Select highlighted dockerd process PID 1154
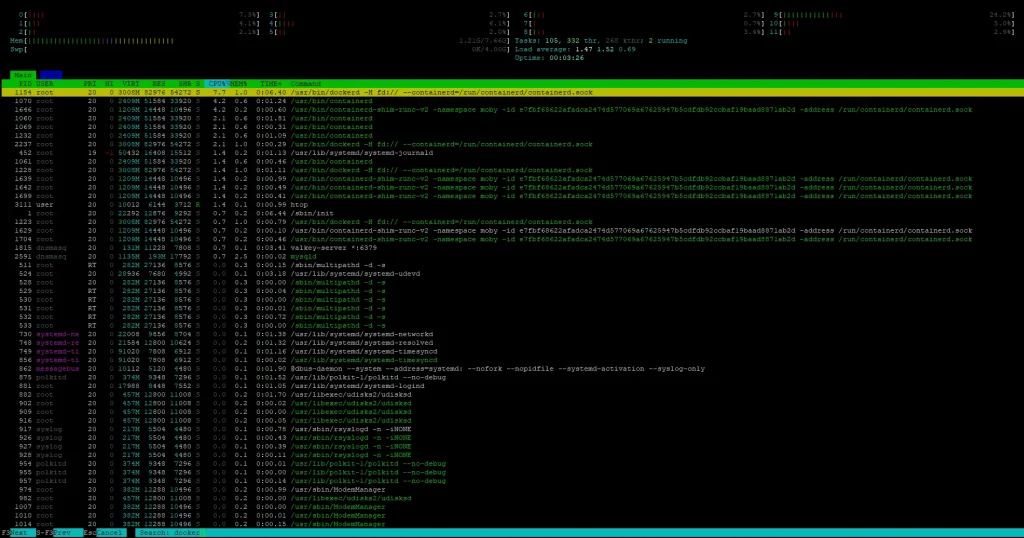The image size is (1024, 538). pos(512,92)
